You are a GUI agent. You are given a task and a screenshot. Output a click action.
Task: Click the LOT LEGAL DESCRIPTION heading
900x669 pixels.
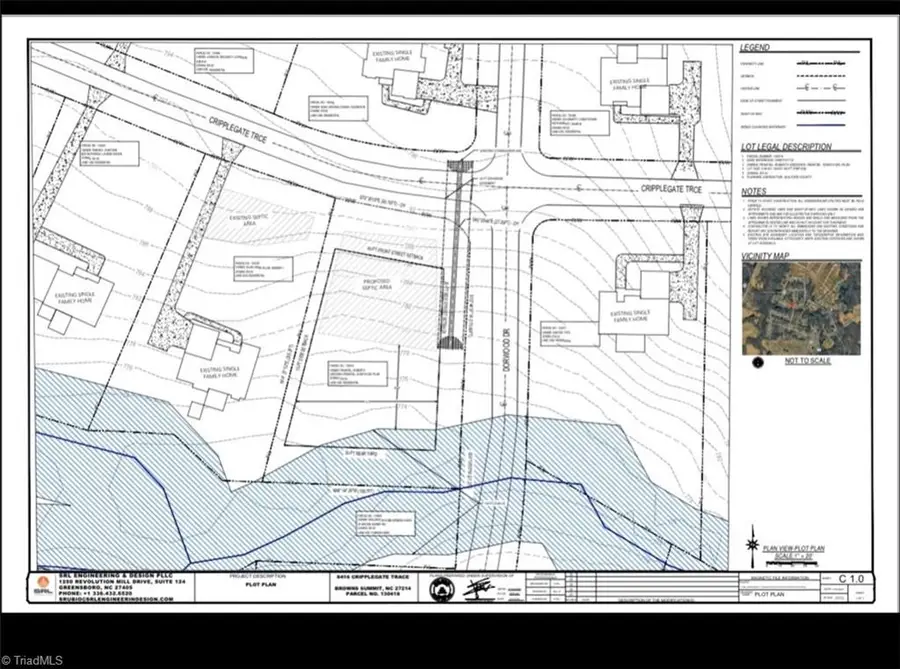786,147
